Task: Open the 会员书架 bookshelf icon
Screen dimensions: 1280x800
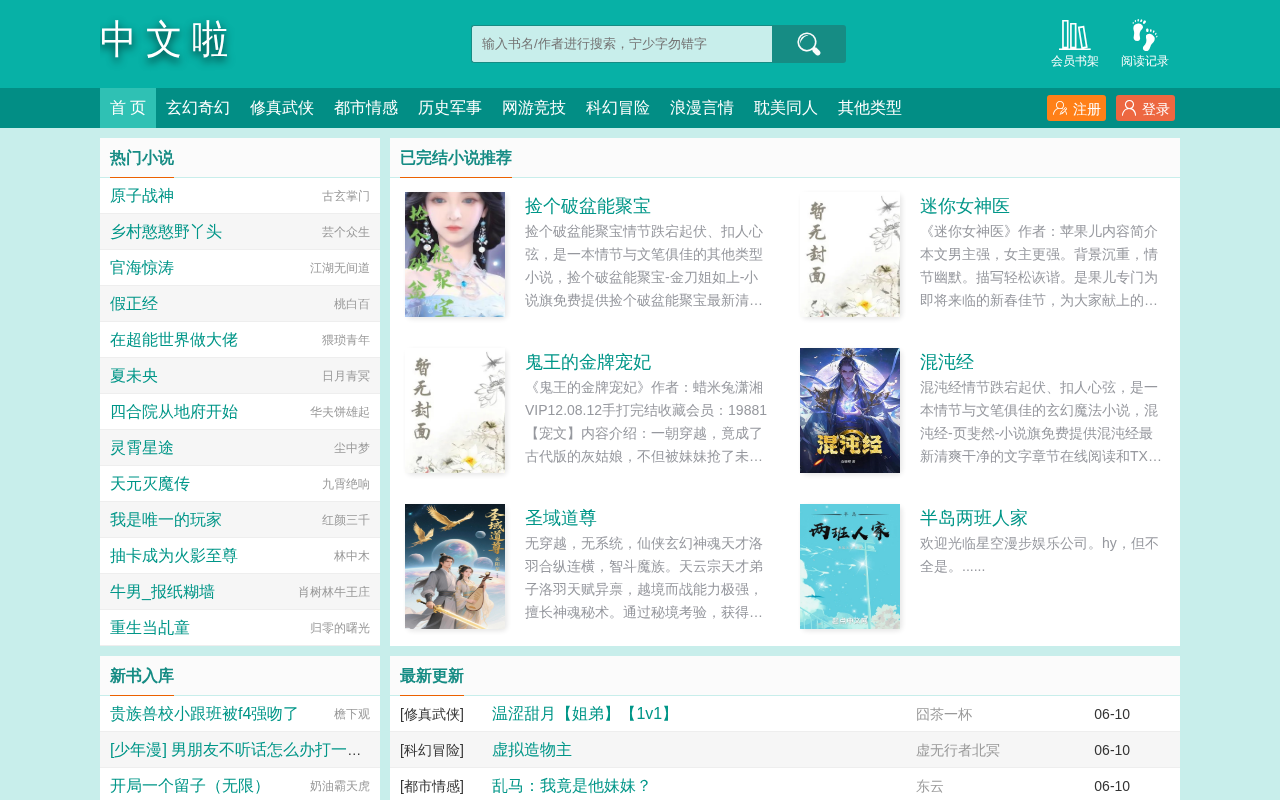Action: pyautogui.click(x=1075, y=44)
